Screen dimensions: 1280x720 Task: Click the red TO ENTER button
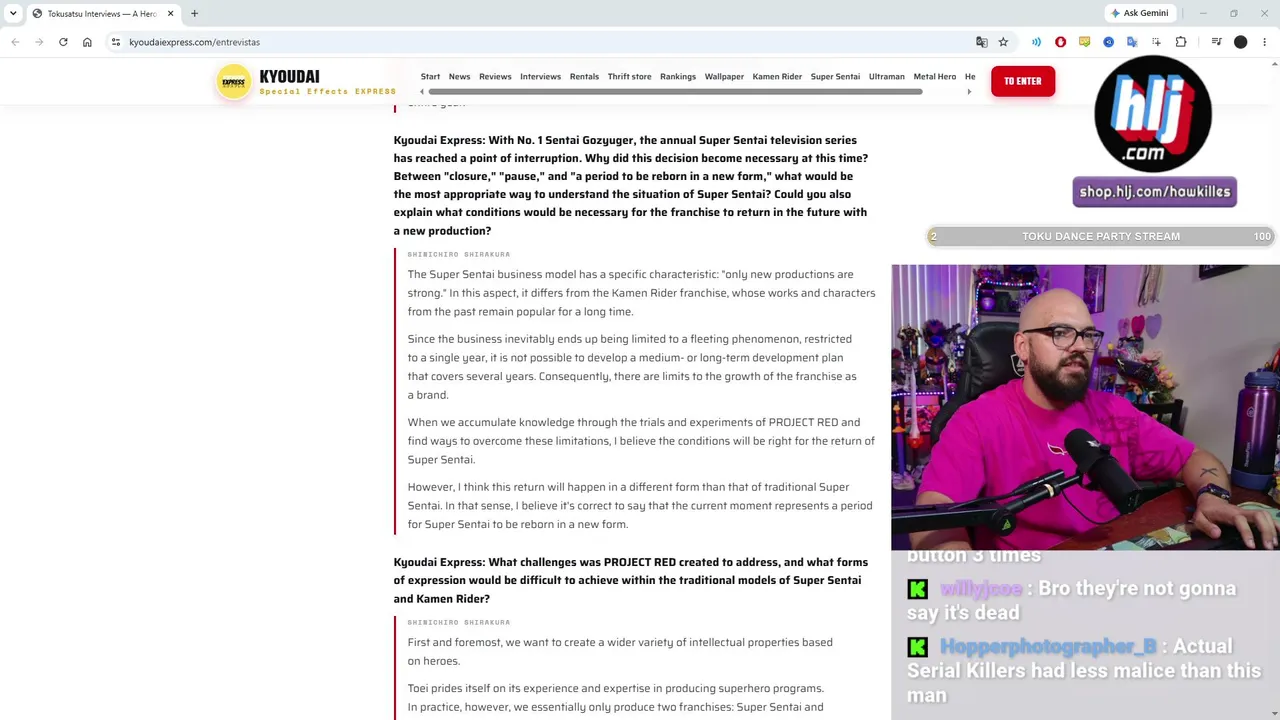pos(1022,81)
